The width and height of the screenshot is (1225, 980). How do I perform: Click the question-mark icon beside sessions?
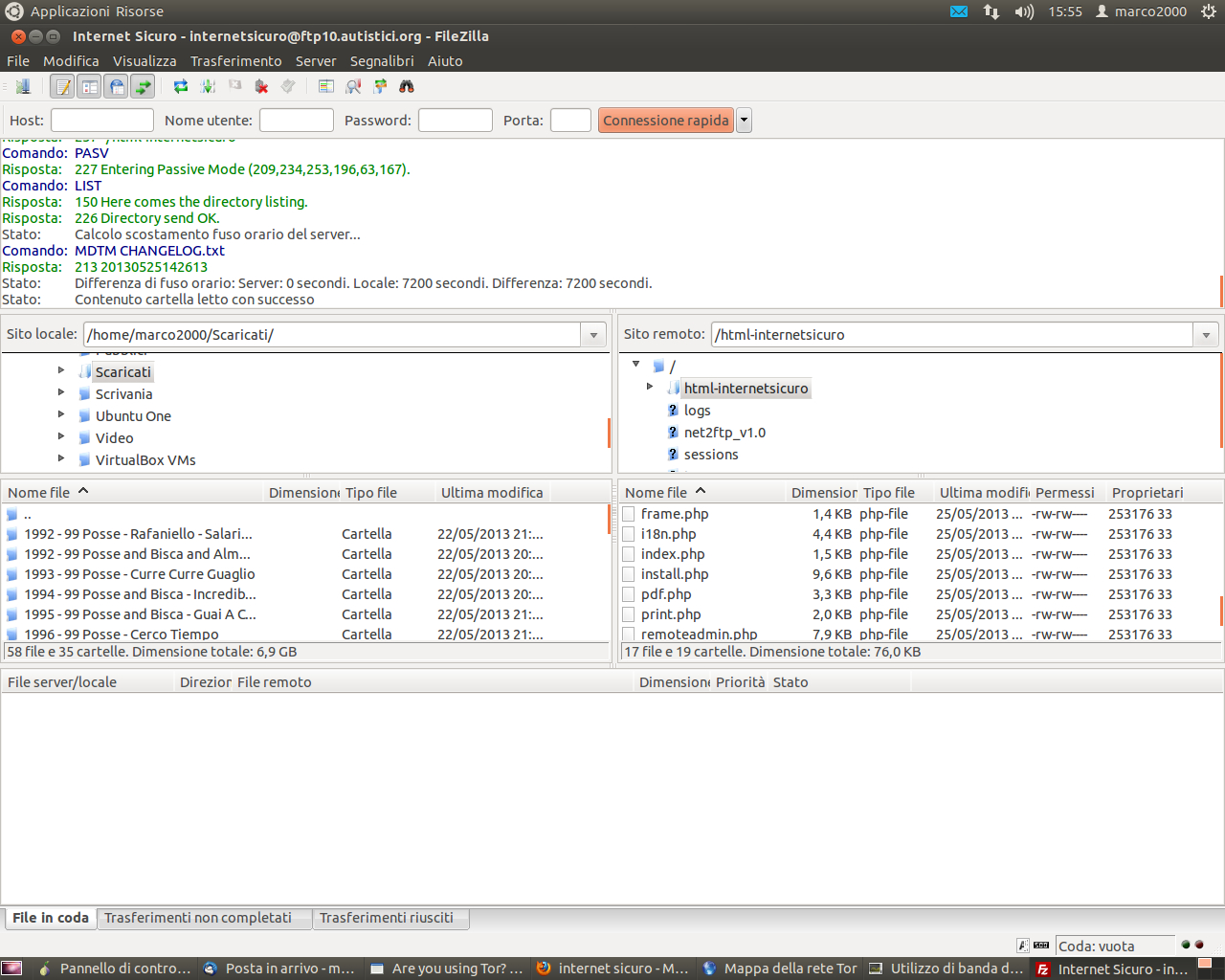pyautogui.click(x=673, y=455)
